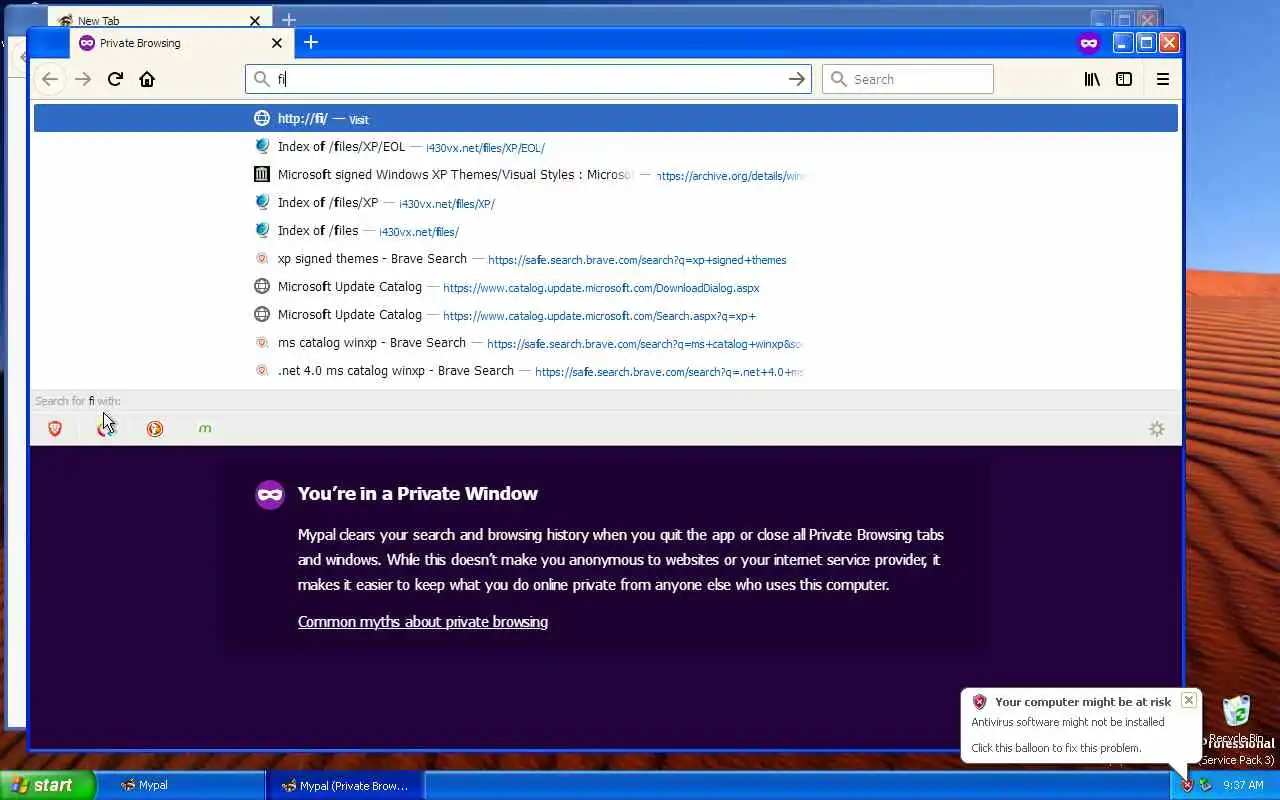Viewport: 1280px width, 800px height.
Task: Open the home page via house icon
Action: 147,79
